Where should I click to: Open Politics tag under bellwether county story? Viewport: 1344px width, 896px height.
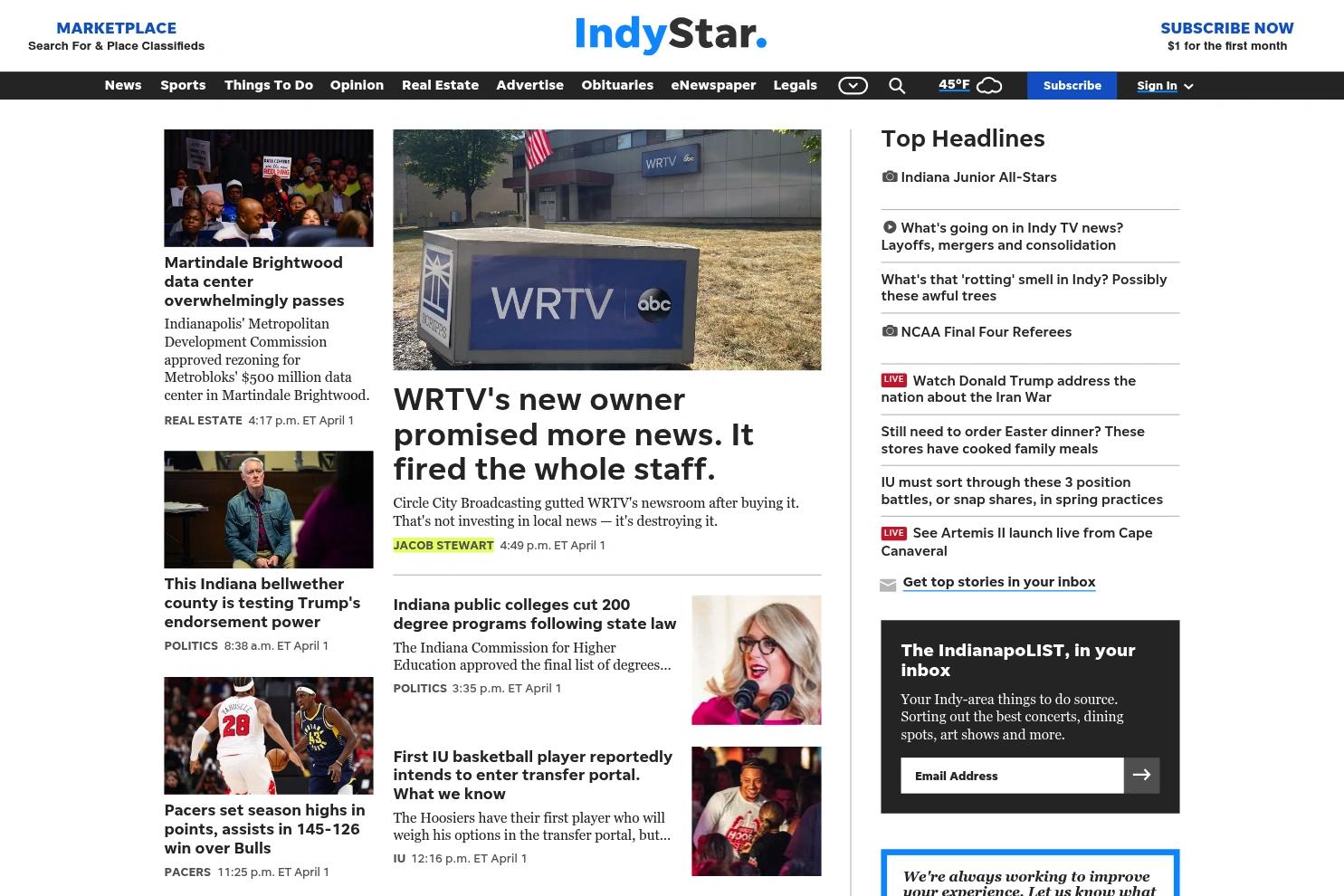pos(191,645)
